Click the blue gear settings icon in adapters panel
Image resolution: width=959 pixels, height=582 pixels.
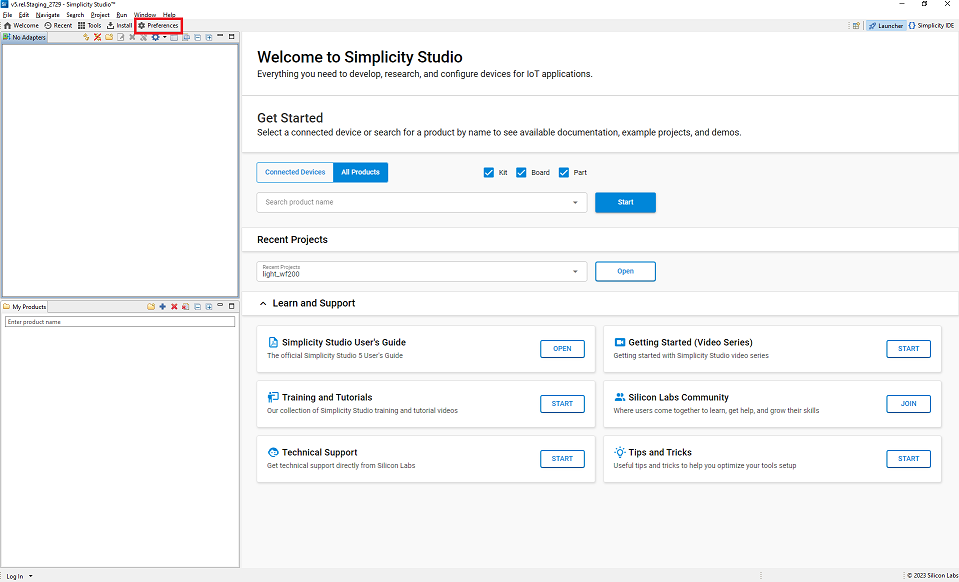point(155,37)
